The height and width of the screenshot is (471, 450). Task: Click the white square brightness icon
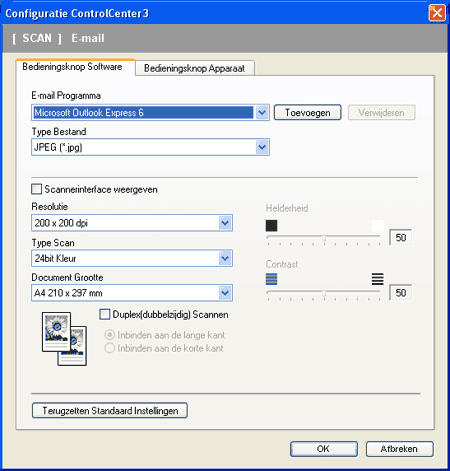tap(377, 226)
